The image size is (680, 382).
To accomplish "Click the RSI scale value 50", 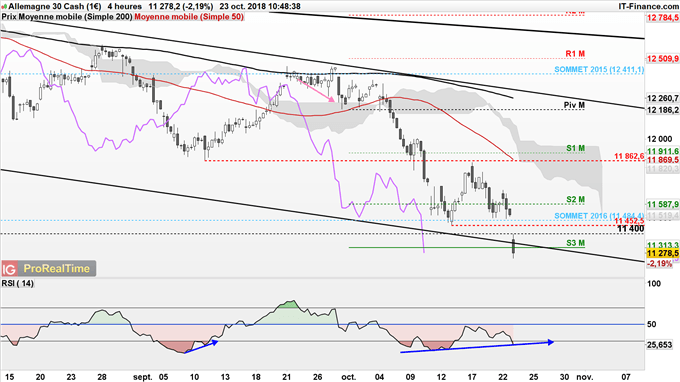I will 652,324.
